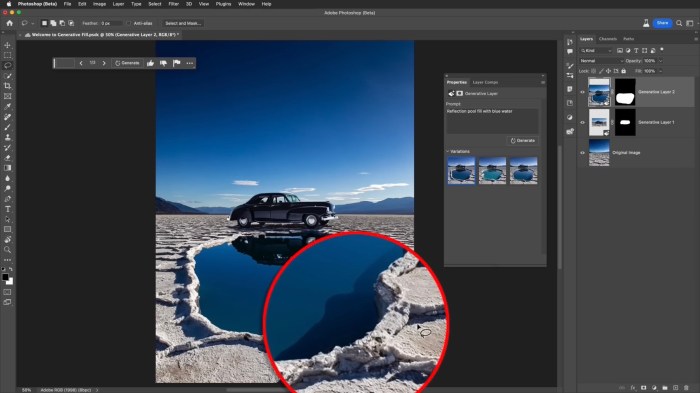Click the flag report icon on task bar
This screenshot has height=393, width=700.
click(x=177, y=63)
